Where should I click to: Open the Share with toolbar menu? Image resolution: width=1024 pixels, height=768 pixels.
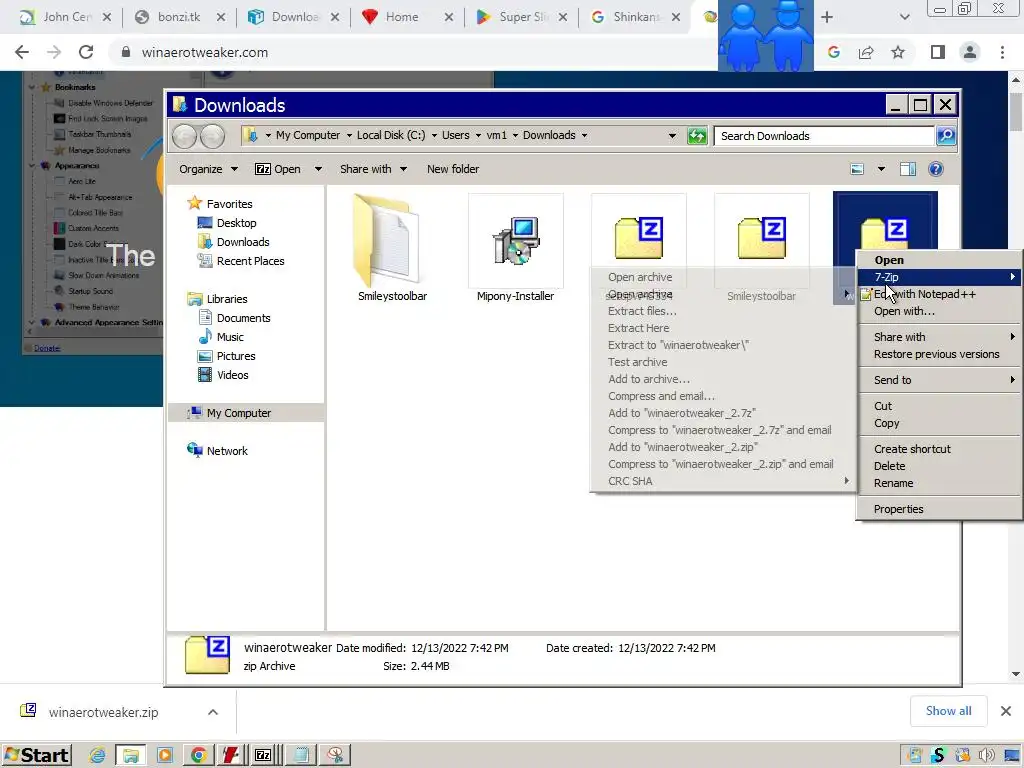pyautogui.click(x=373, y=169)
